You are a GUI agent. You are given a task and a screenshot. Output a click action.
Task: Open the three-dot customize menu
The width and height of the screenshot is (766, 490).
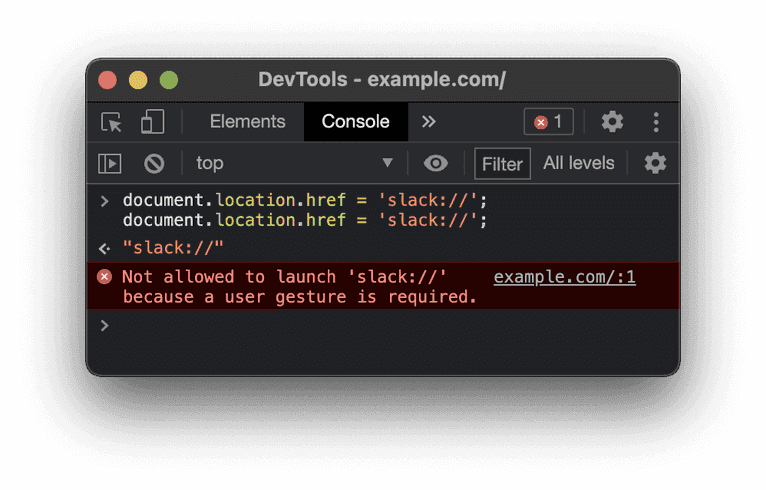click(656, 122)
